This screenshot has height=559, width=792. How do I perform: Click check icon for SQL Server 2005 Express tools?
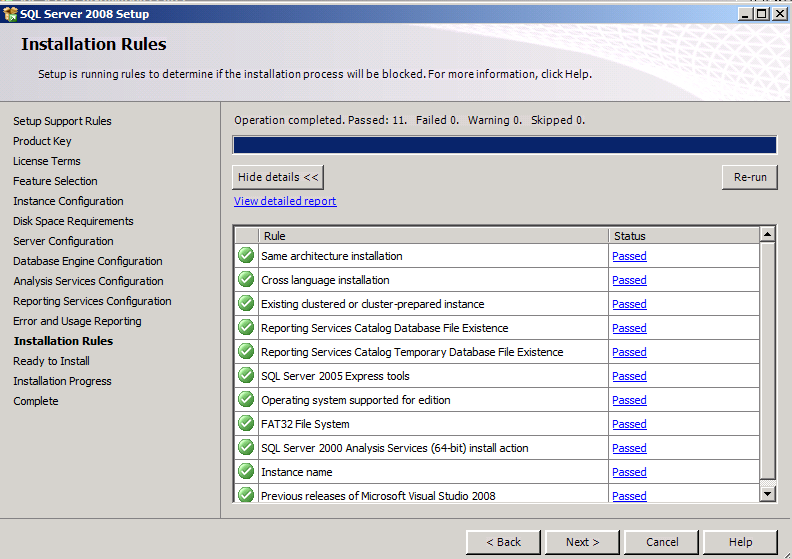[x=246, y=375]
